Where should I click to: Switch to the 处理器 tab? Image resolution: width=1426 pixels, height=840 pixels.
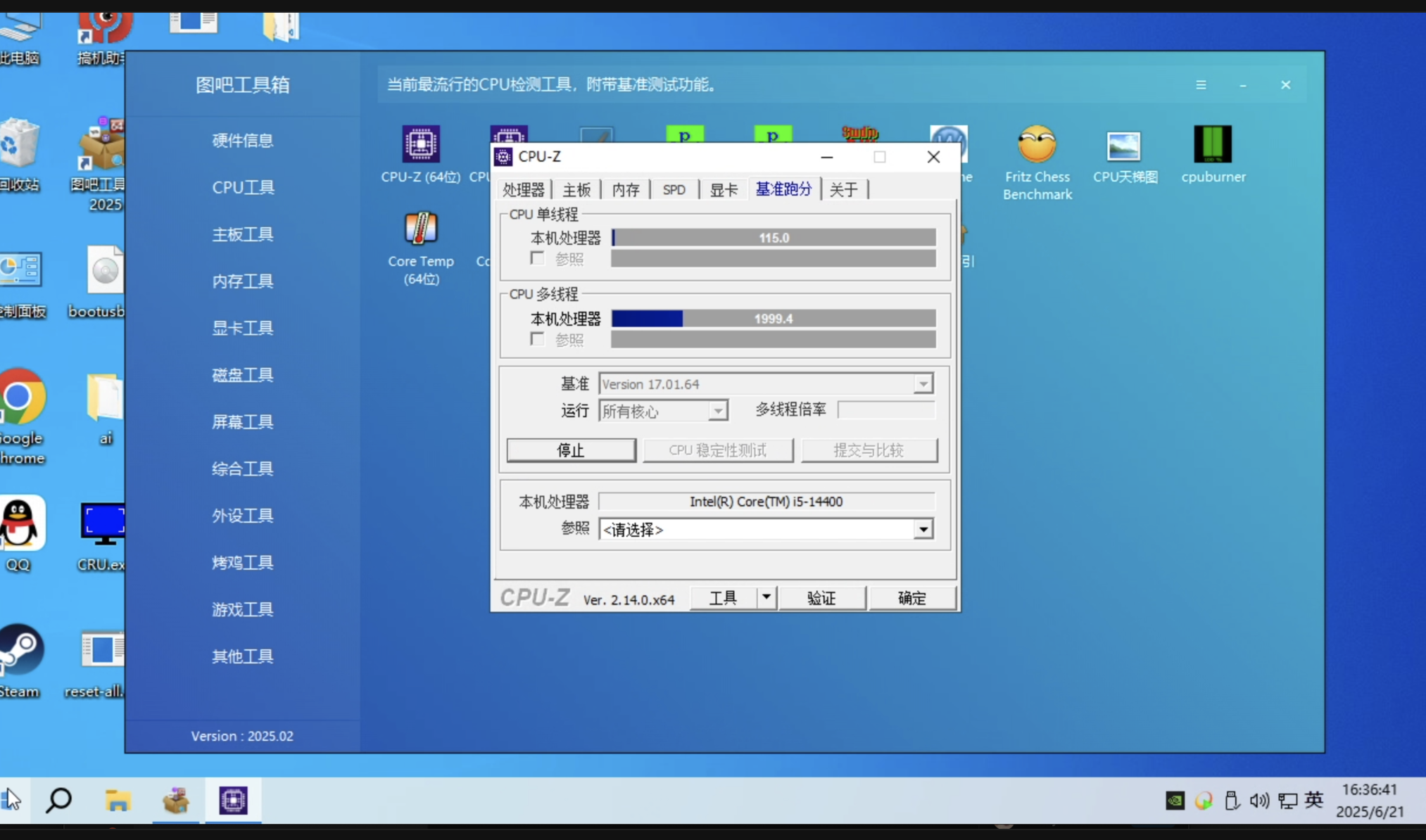[523, 189]
